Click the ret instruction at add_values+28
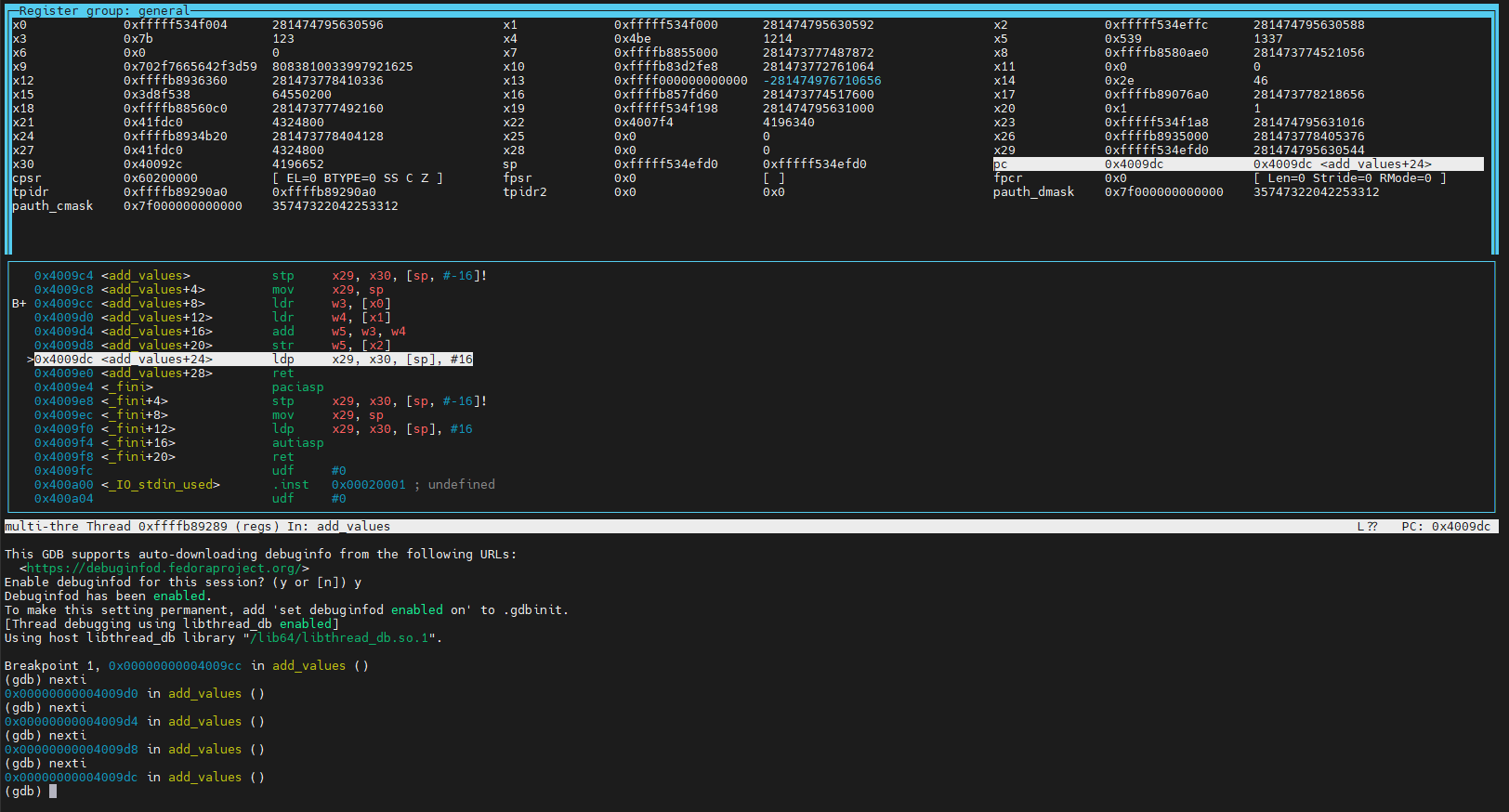Screen dimensions: 1509x812 282,373
